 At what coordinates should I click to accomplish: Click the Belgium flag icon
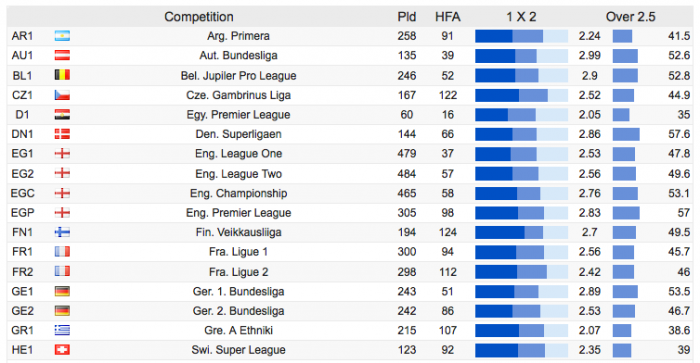[62, 75]
